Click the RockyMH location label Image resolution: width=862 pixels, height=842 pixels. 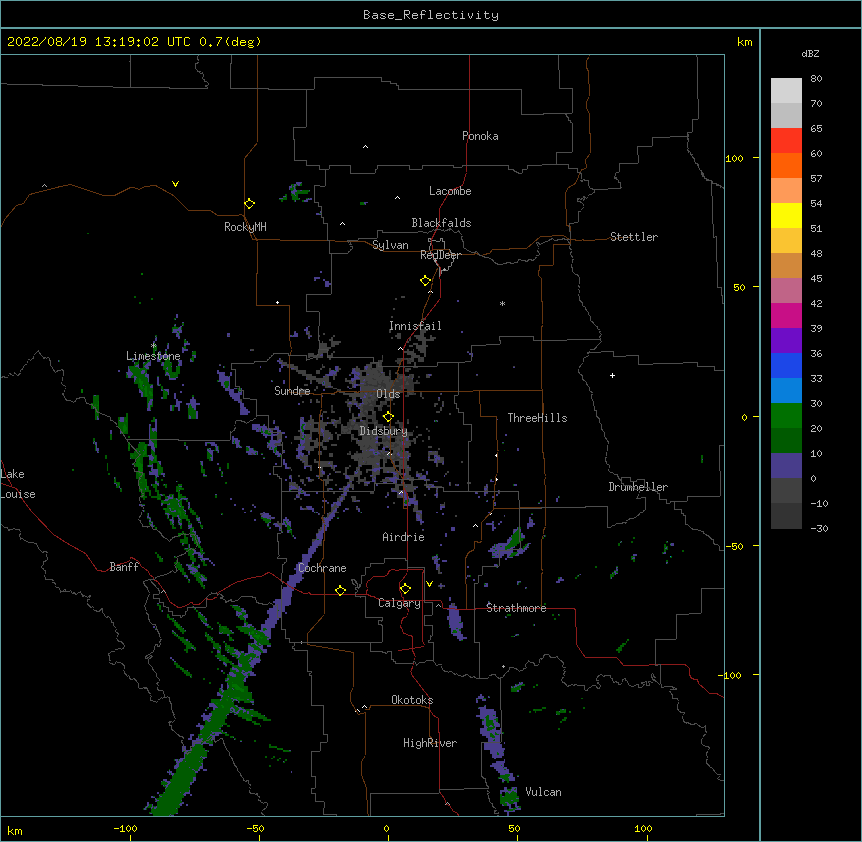tap(245, 227)
